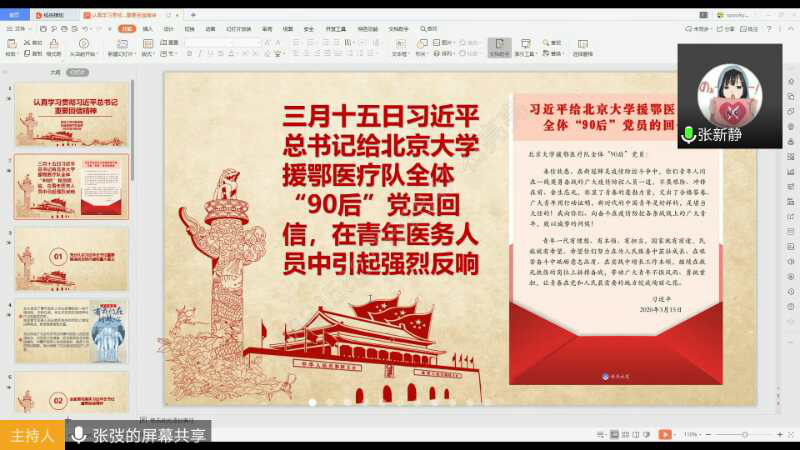This screenshot has height=450, width=800.
Task: Click the zoom out minus icon
Action: pos(708,434)
